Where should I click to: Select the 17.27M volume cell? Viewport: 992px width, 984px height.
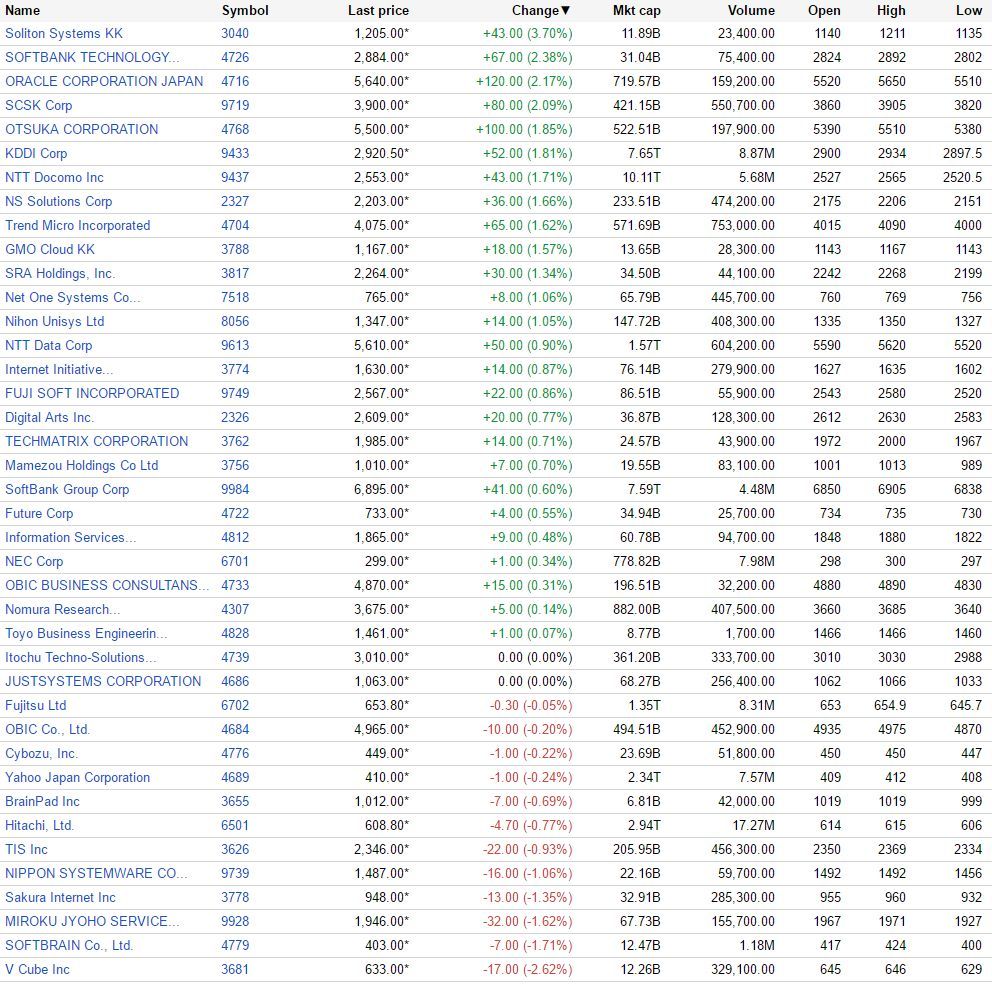pos(753,826)
